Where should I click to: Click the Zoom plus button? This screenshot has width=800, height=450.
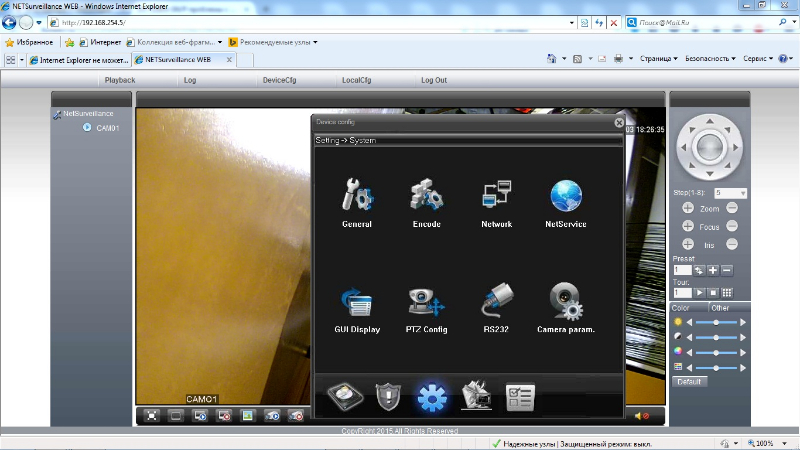pos(688,208)
